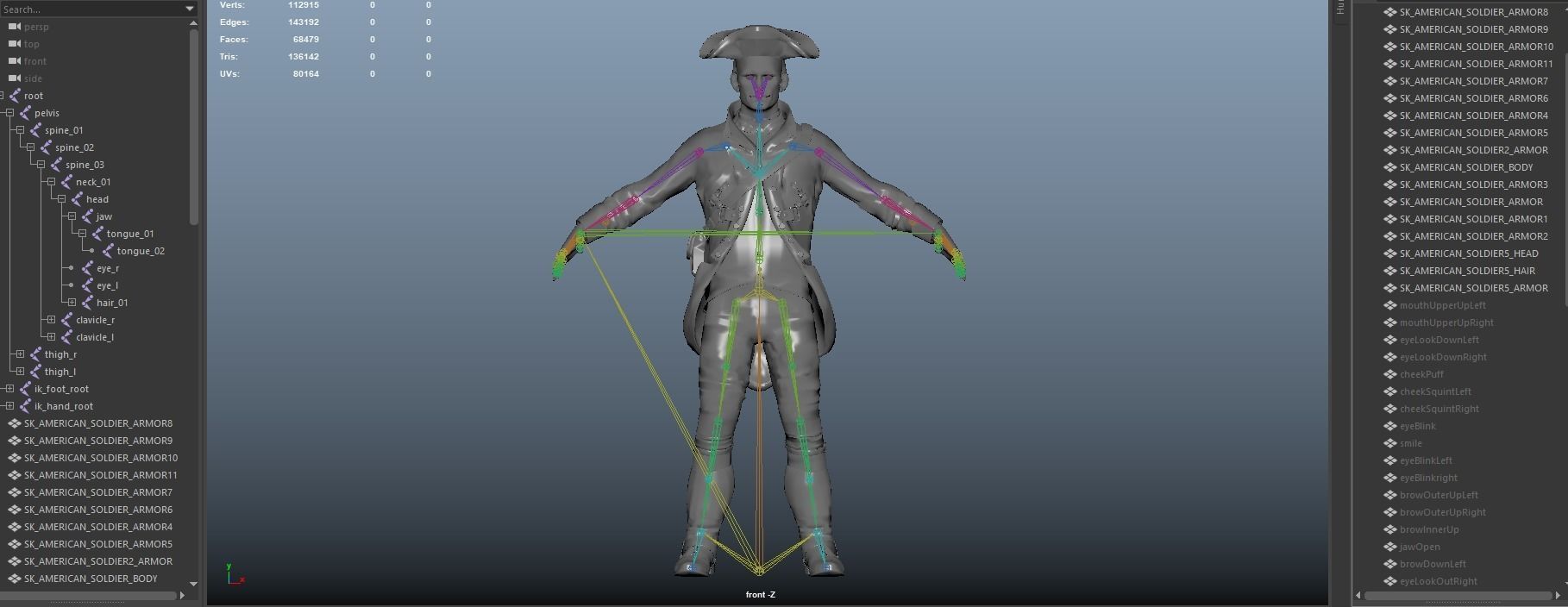The width and height of the screenshot is (1568, 607).
Task: Click the root joint icon
Action: (15, 96)
